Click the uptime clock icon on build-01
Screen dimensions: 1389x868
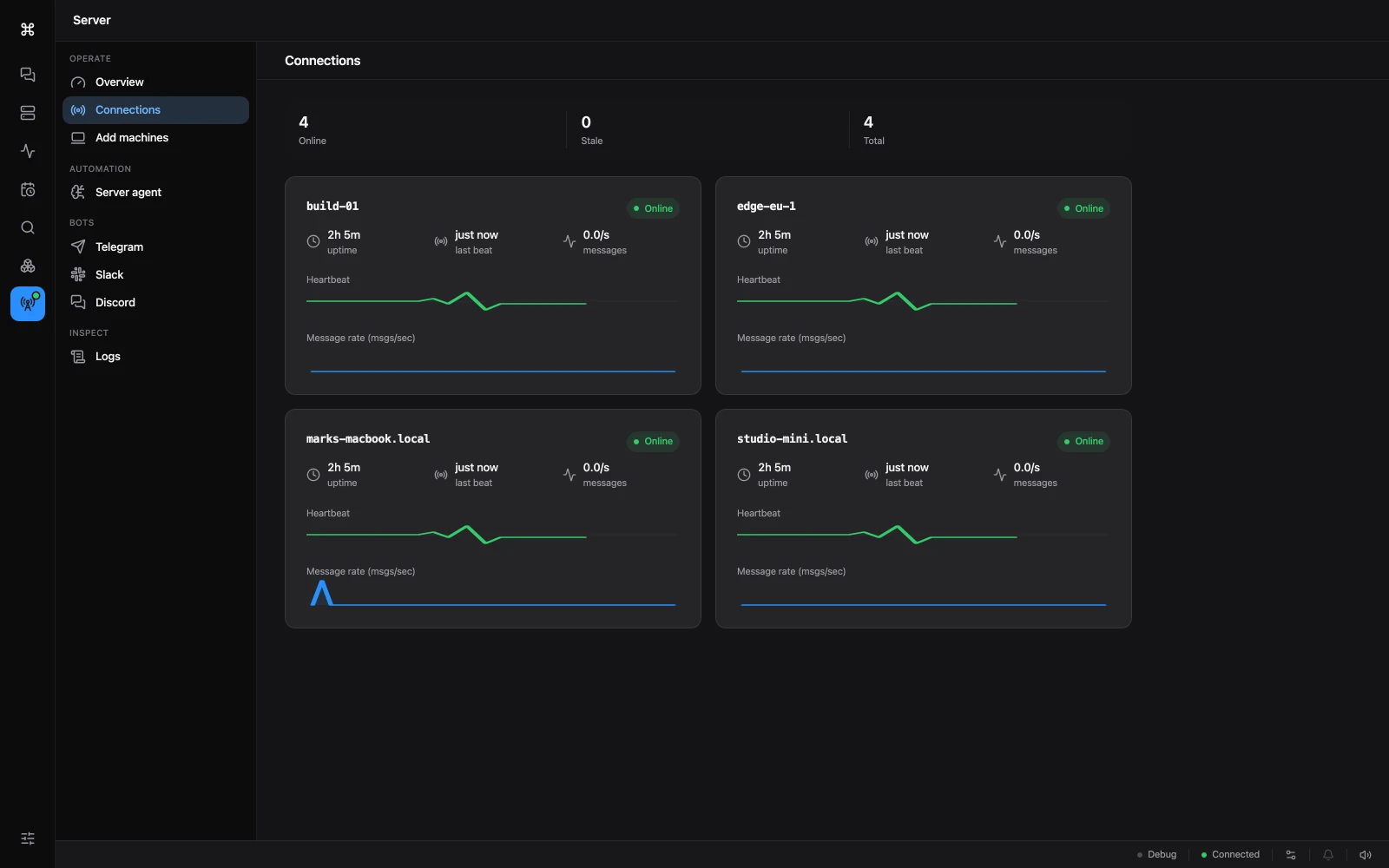[x=313, y=242]
